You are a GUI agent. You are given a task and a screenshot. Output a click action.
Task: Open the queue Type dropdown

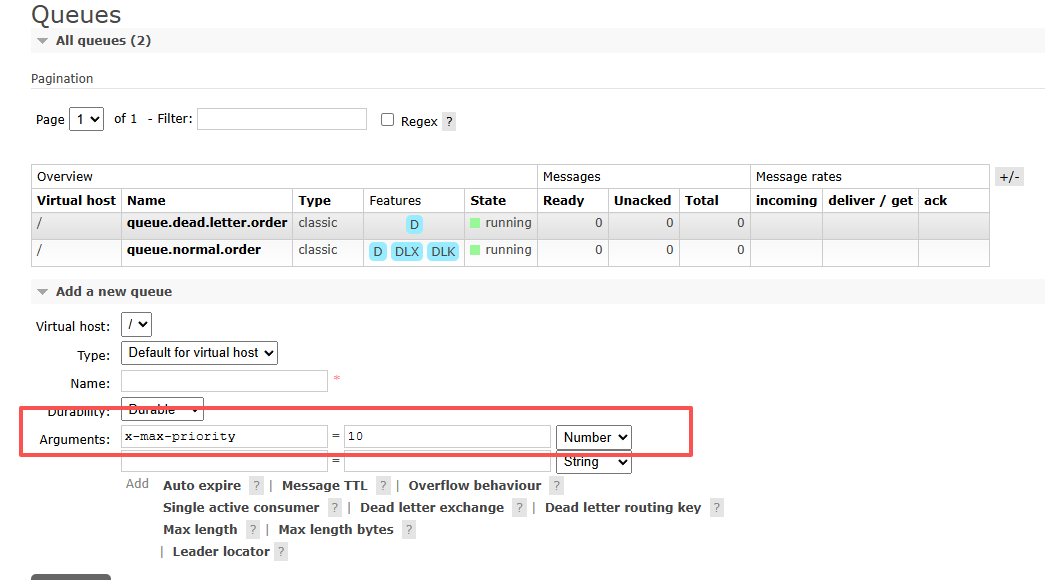click(x=199, y=353)
